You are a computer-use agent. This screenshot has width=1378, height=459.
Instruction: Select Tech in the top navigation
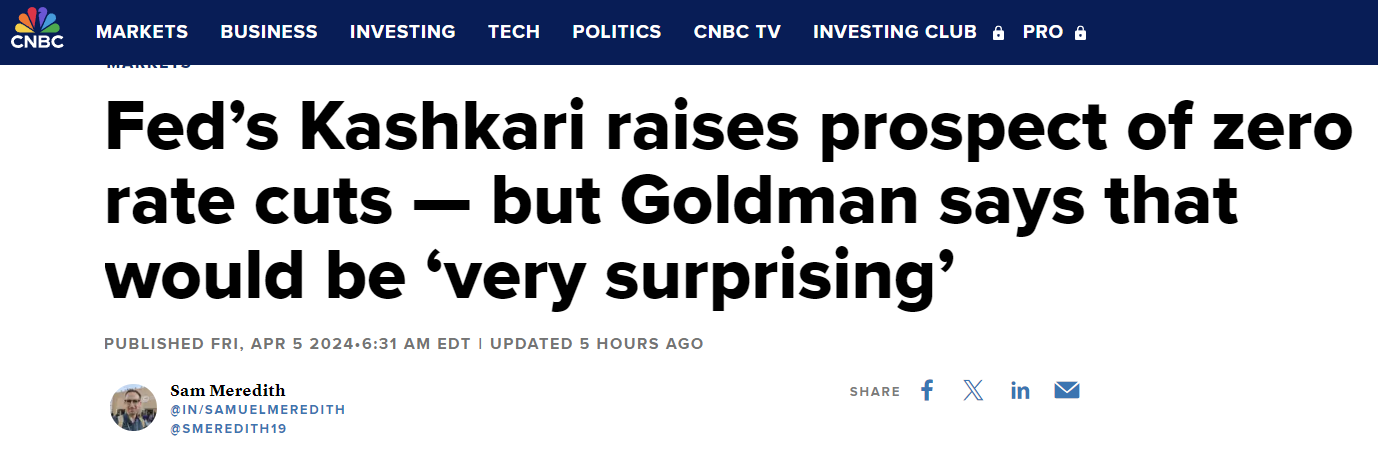tap(514, 32)
